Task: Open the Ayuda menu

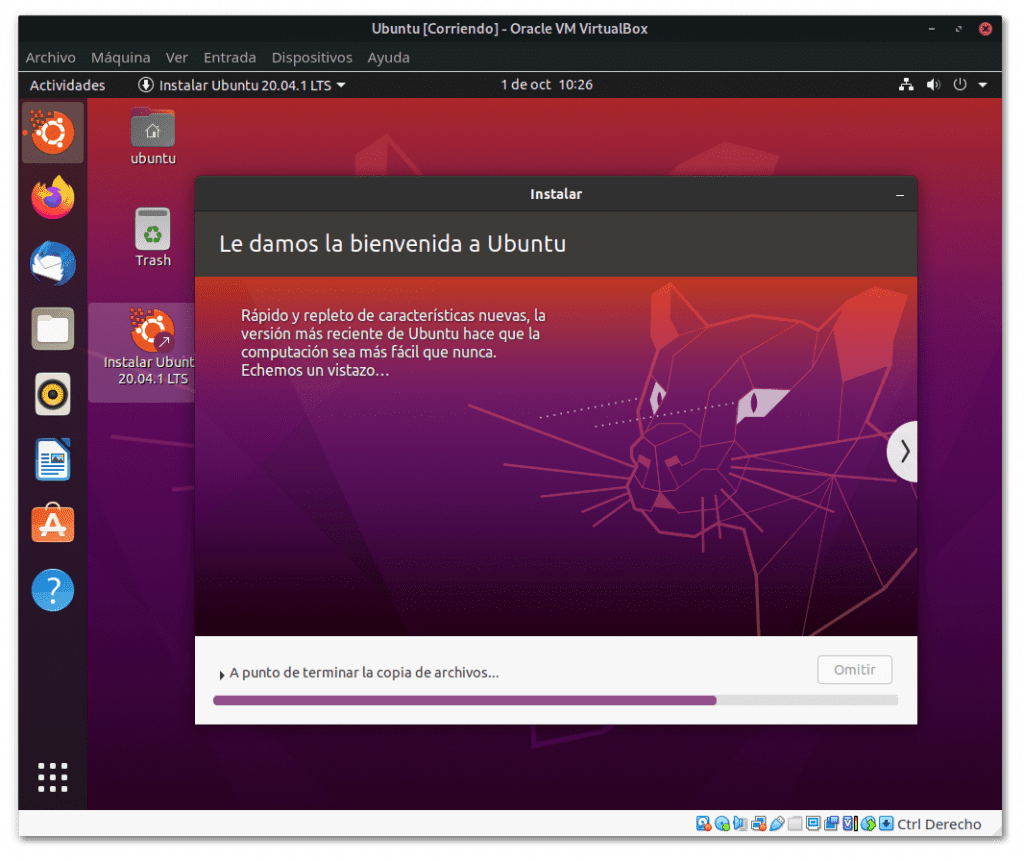Action: 388,57
